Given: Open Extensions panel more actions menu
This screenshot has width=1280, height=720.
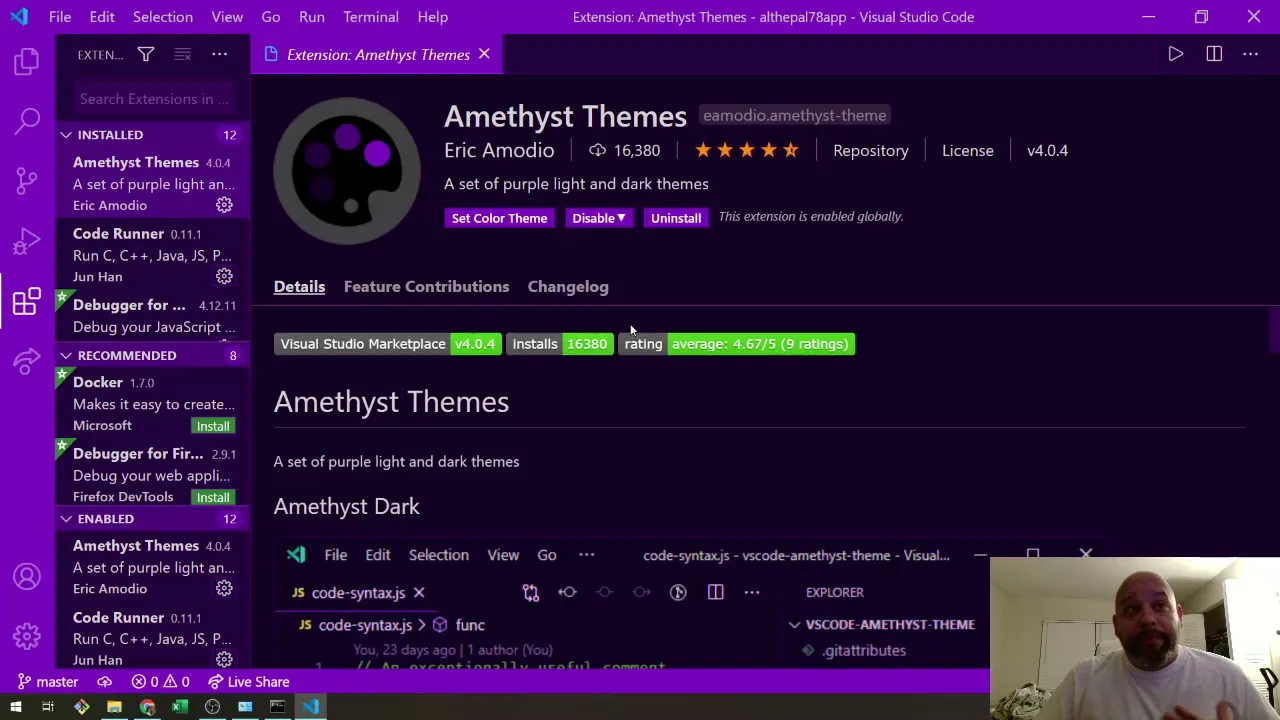Looking at the screenshot, I should pos(219,55).
